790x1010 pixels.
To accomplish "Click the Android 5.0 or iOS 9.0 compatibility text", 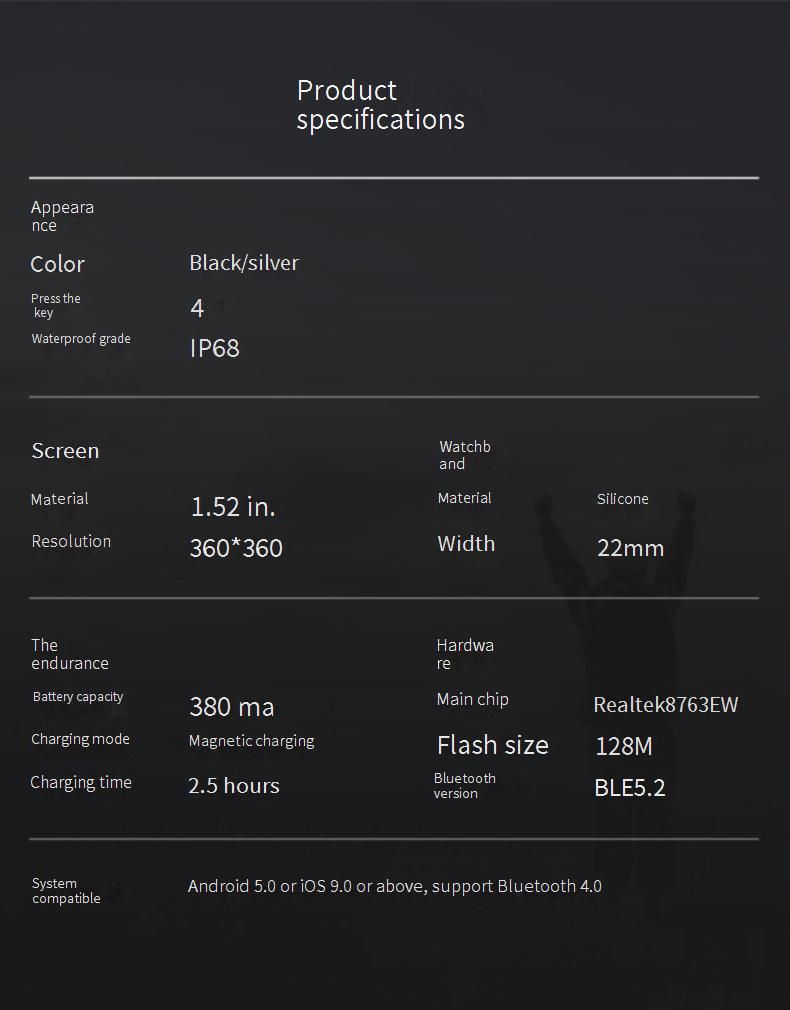I will 394,886.
